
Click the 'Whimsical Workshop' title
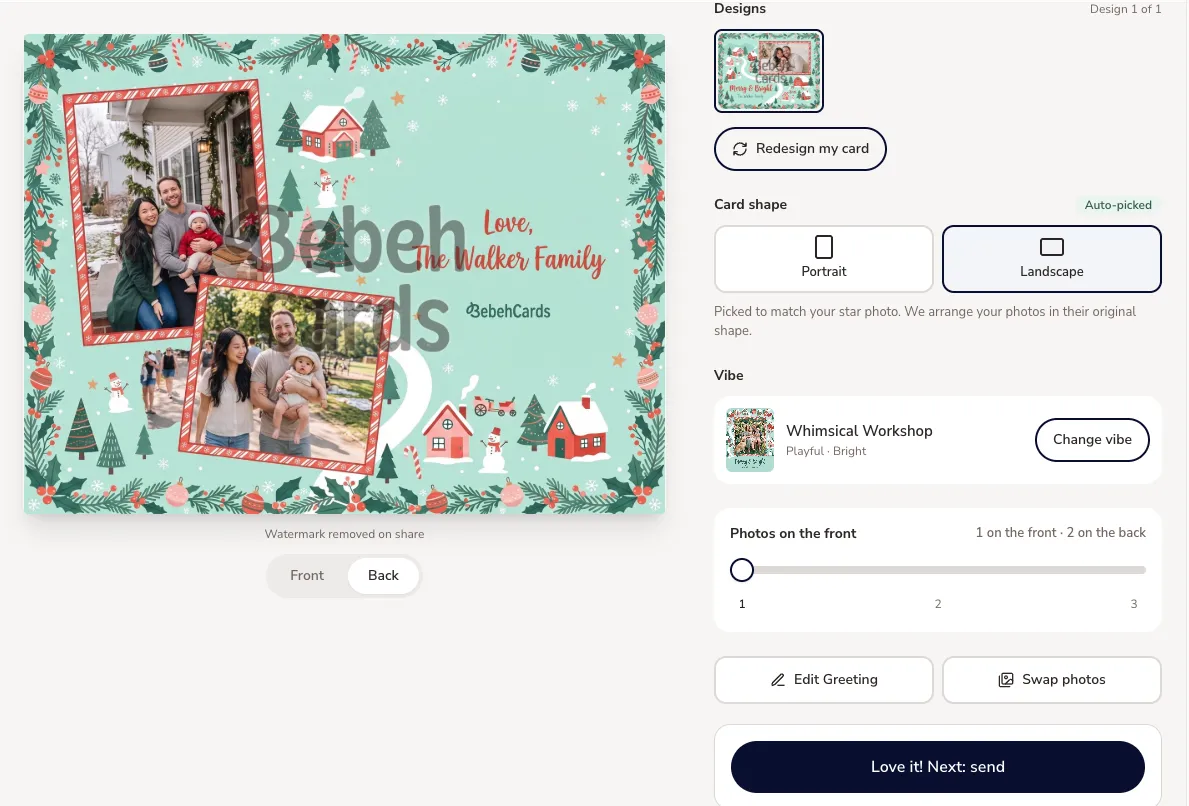pyautogui.click(x=859, y=431)
